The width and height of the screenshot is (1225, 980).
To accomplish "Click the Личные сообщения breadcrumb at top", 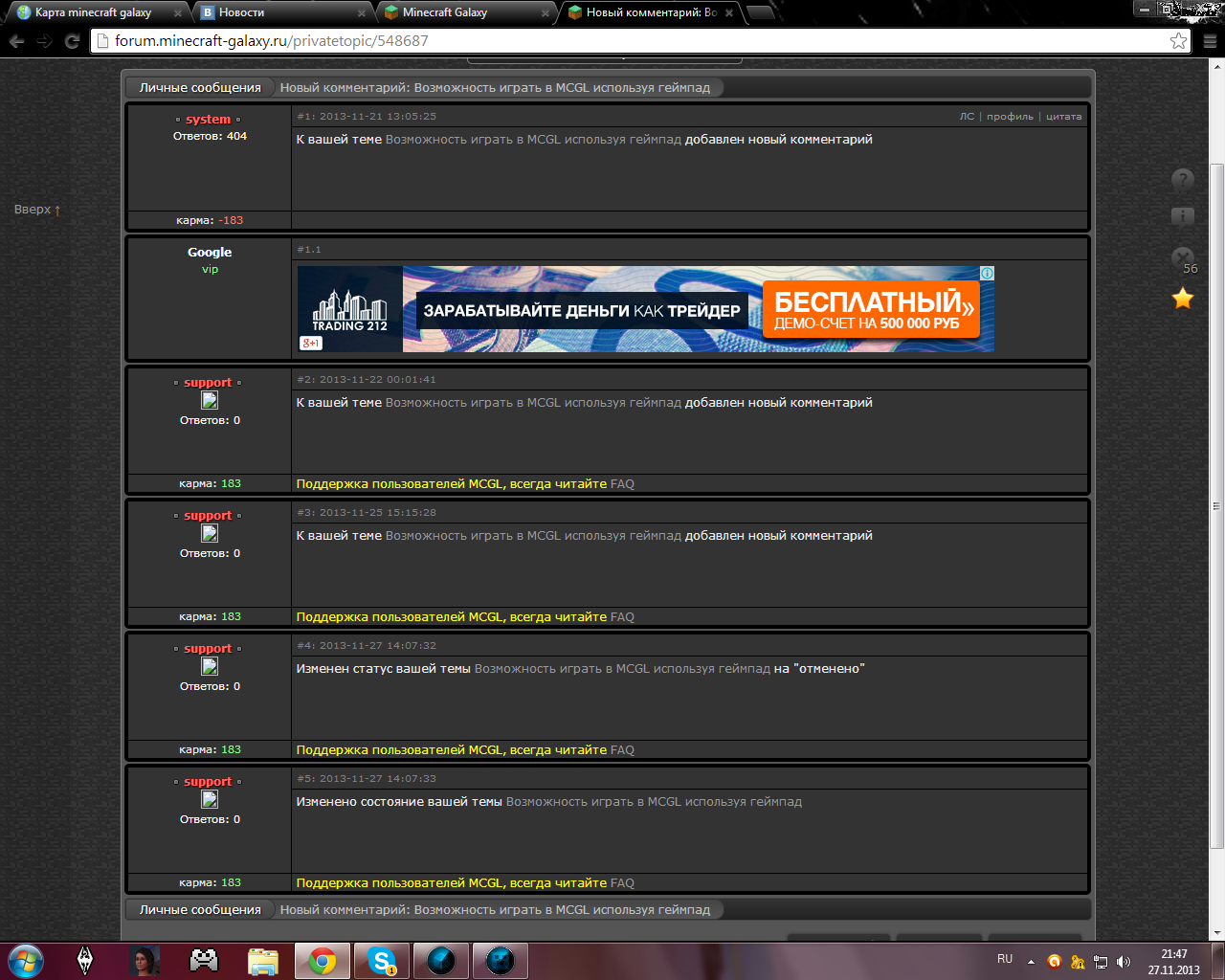I will (x=200, y=88).
